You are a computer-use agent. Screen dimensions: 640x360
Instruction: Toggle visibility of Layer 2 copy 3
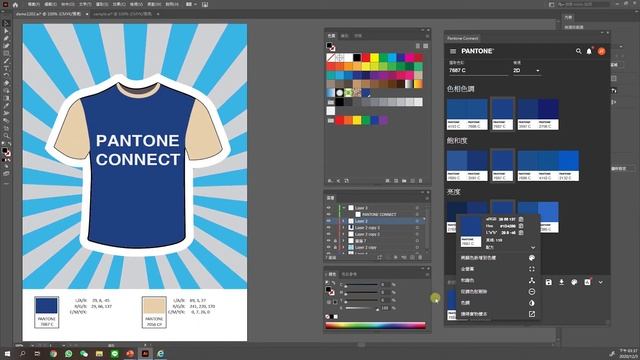click(x=329, y=227)
